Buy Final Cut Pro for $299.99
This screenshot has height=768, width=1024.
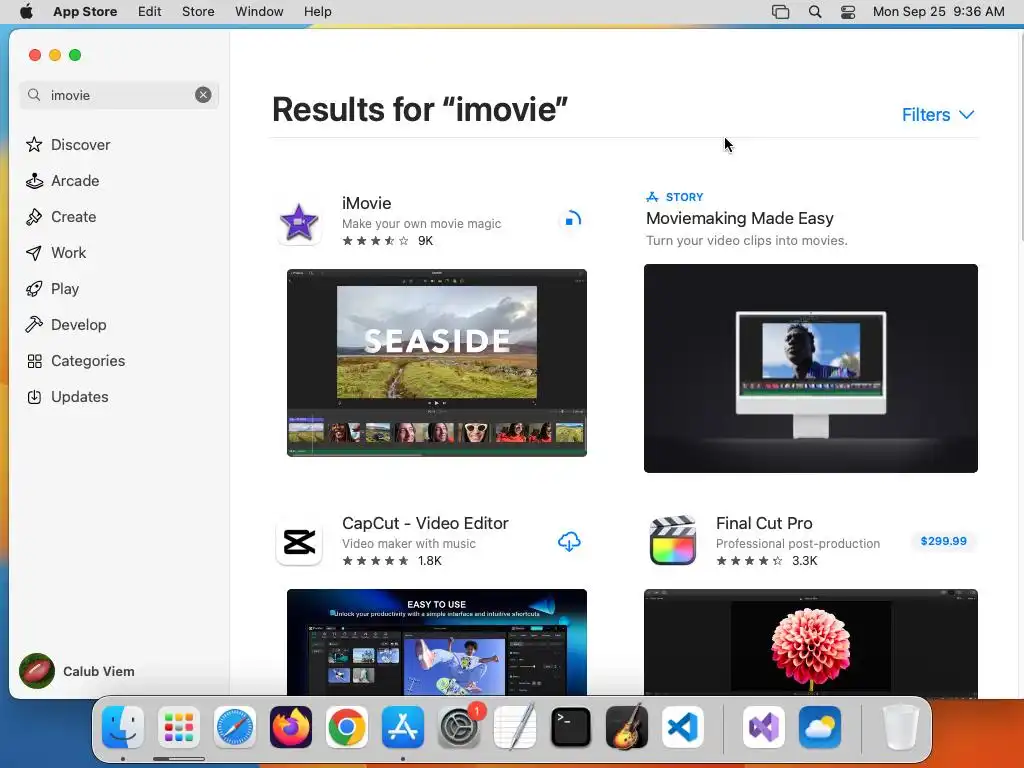pos(943,541)
